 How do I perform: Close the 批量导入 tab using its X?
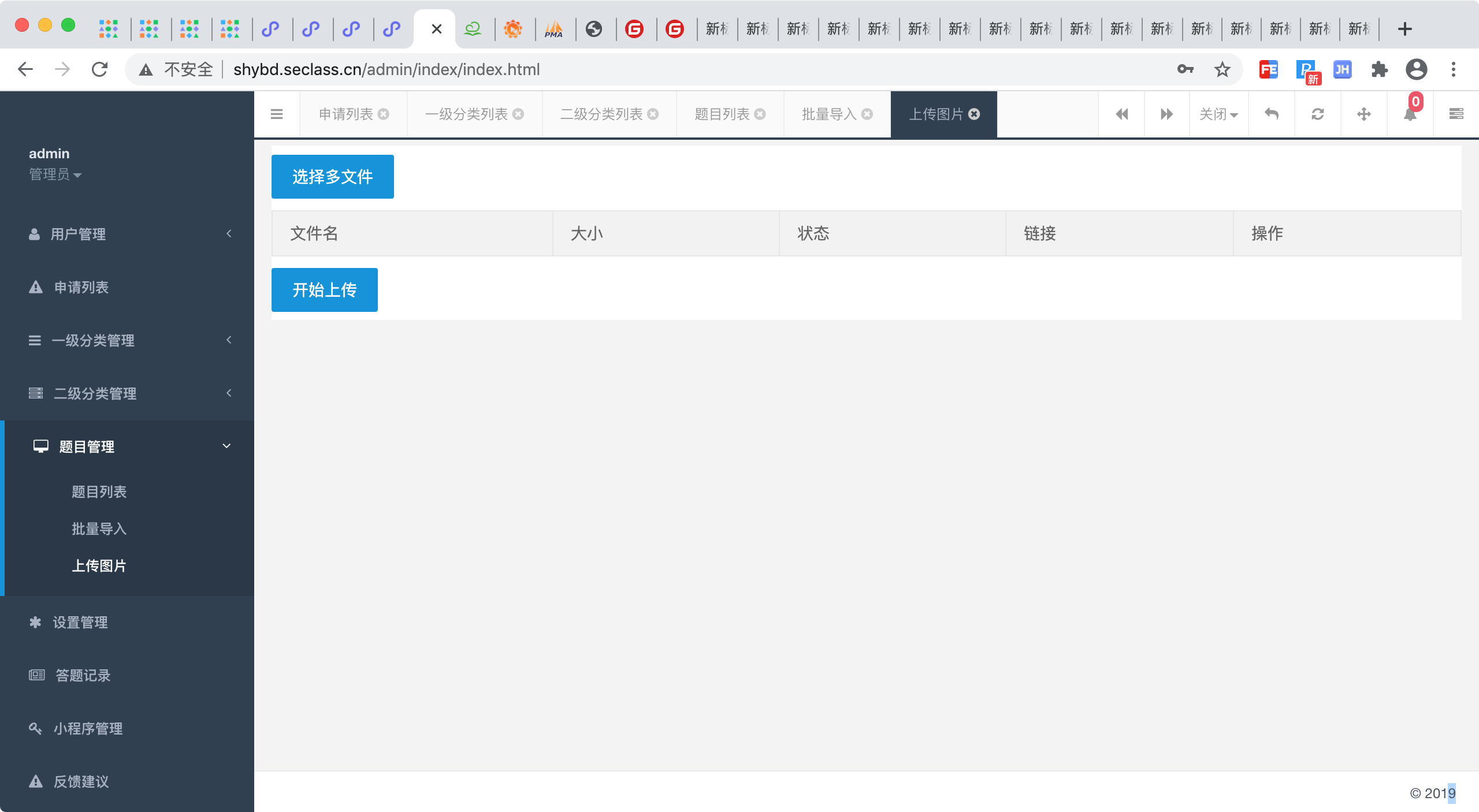867,114
